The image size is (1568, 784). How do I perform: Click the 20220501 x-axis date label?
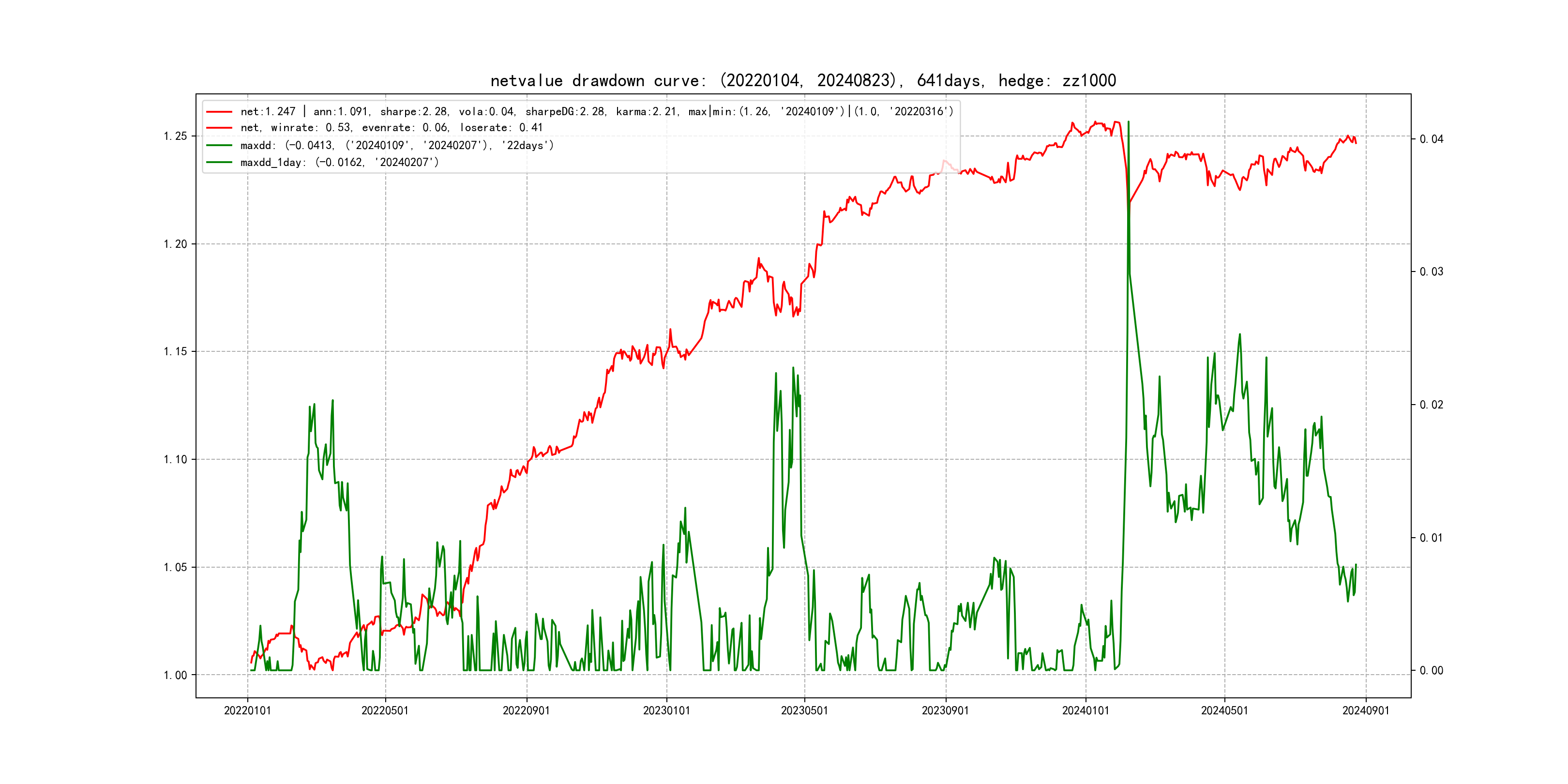(385, 711)
